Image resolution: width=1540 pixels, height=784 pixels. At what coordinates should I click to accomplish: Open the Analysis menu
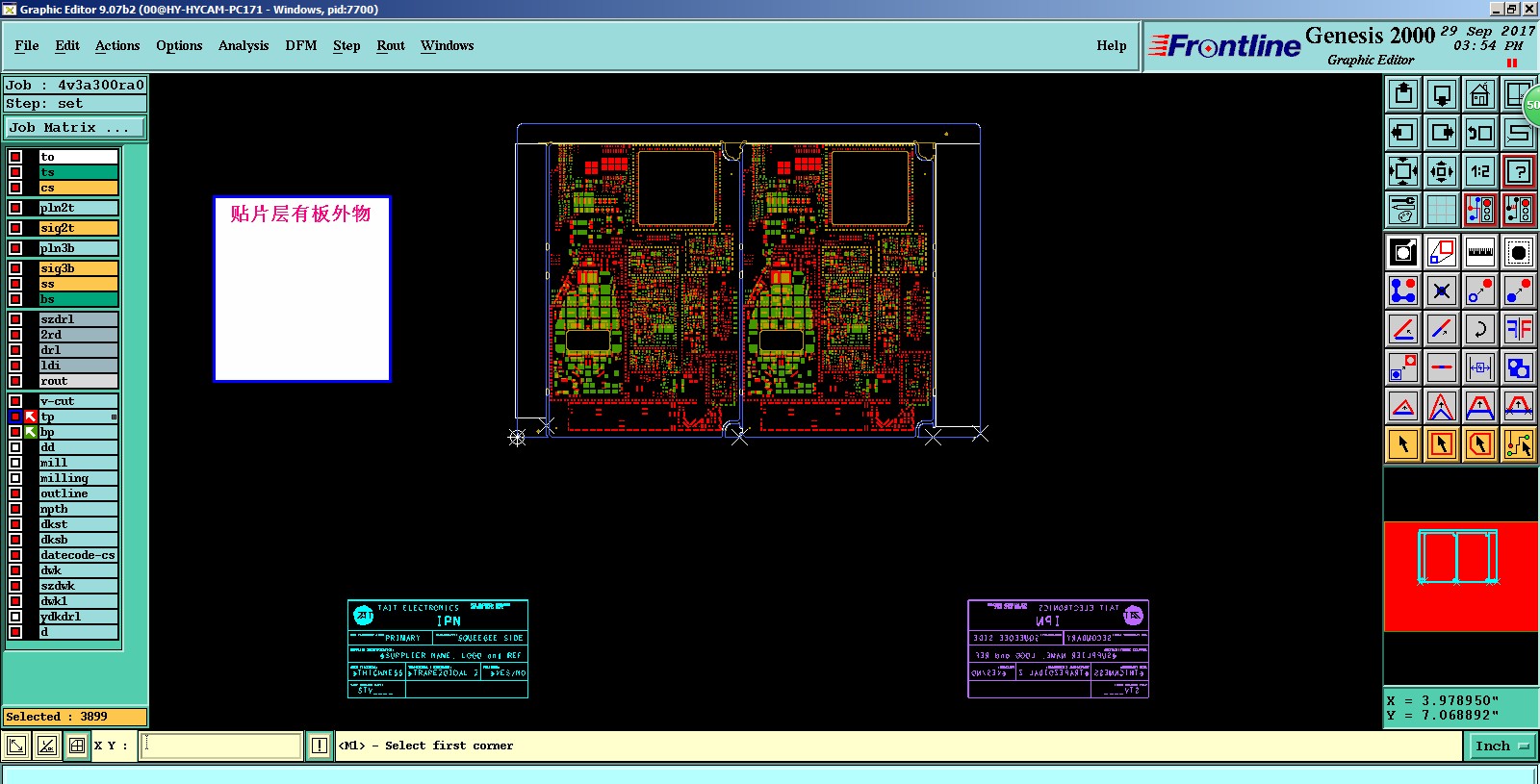tap(244, 45)
